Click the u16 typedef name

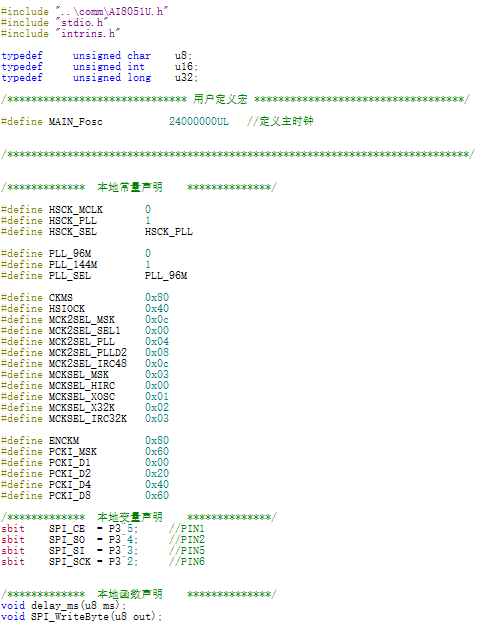186,66
